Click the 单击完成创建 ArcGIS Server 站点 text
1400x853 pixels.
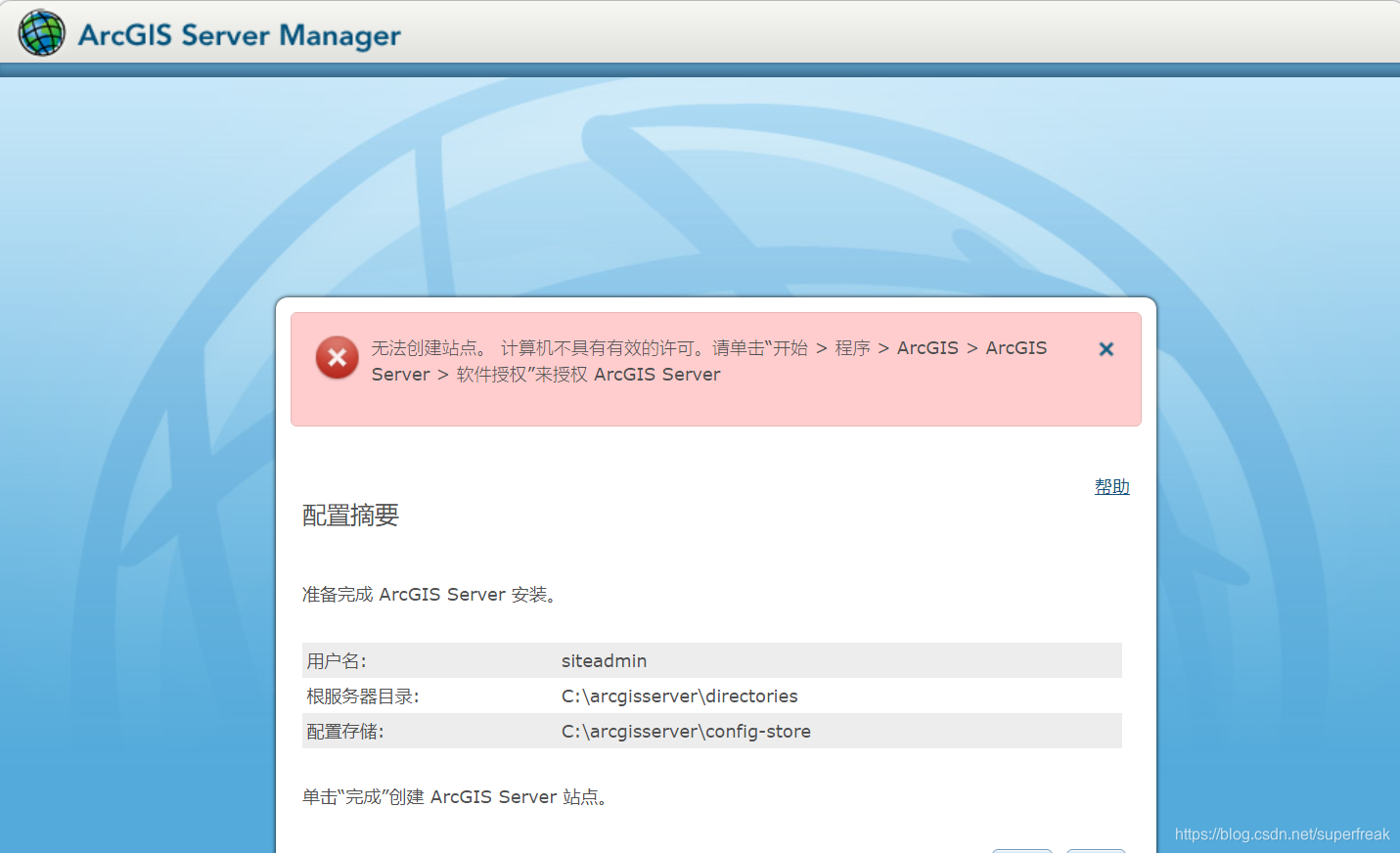point(456,797)
